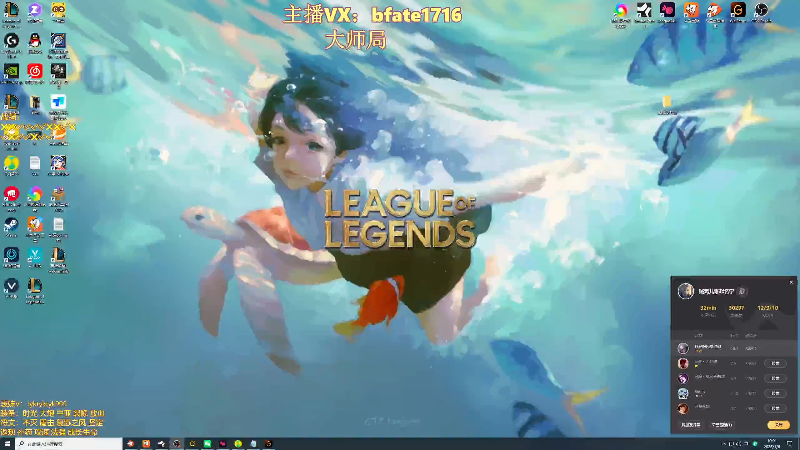Open the green app icon in the taskbar
The image size is (800, 450).
[x=207, y=444]
